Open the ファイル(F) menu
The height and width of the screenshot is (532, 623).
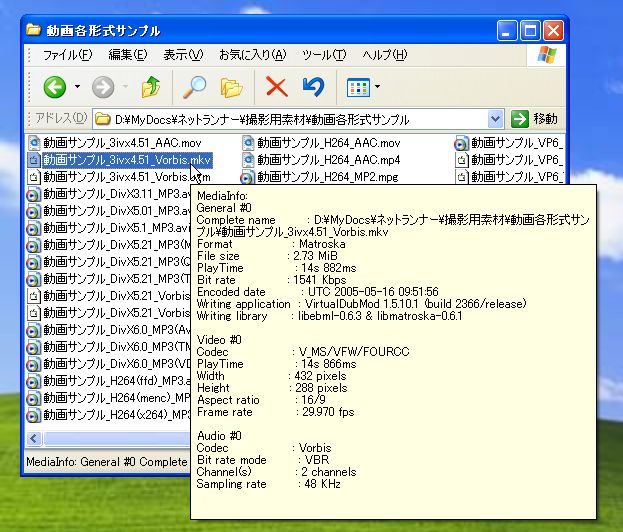click(67, 54)
